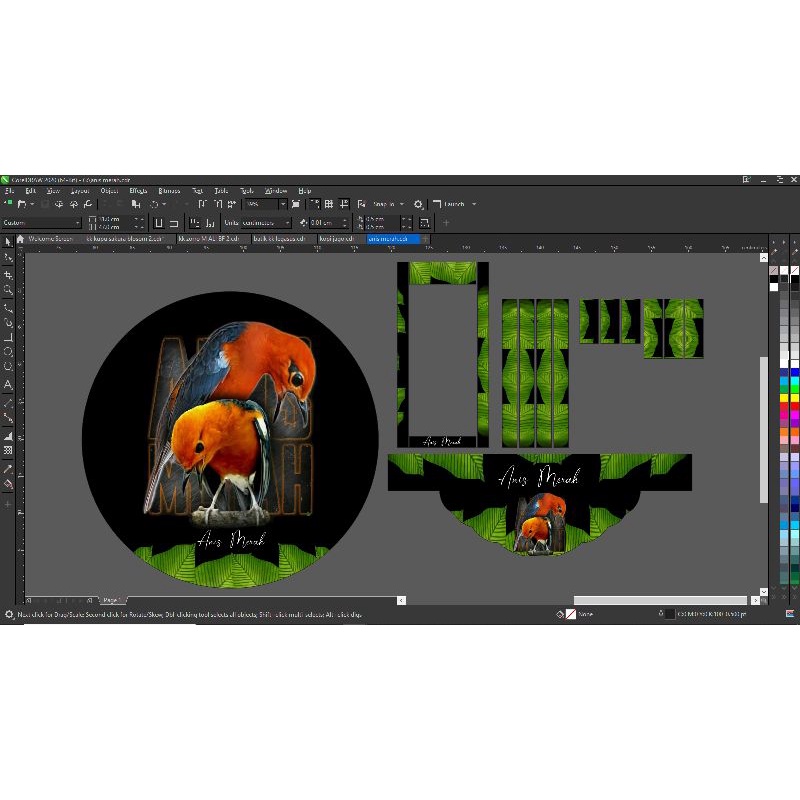Open the Welcome Screen tab
Screen dimensions: 800x800
[55, 240]
